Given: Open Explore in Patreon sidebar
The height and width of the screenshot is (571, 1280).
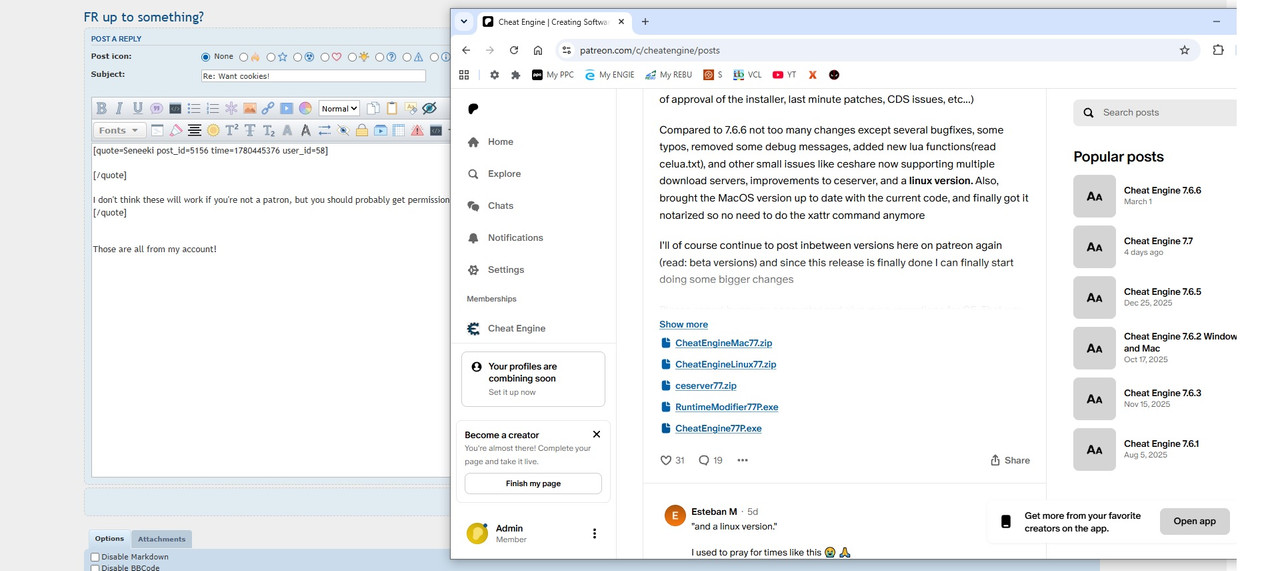Looking at the screenshot, I should (x=494, y=174).
